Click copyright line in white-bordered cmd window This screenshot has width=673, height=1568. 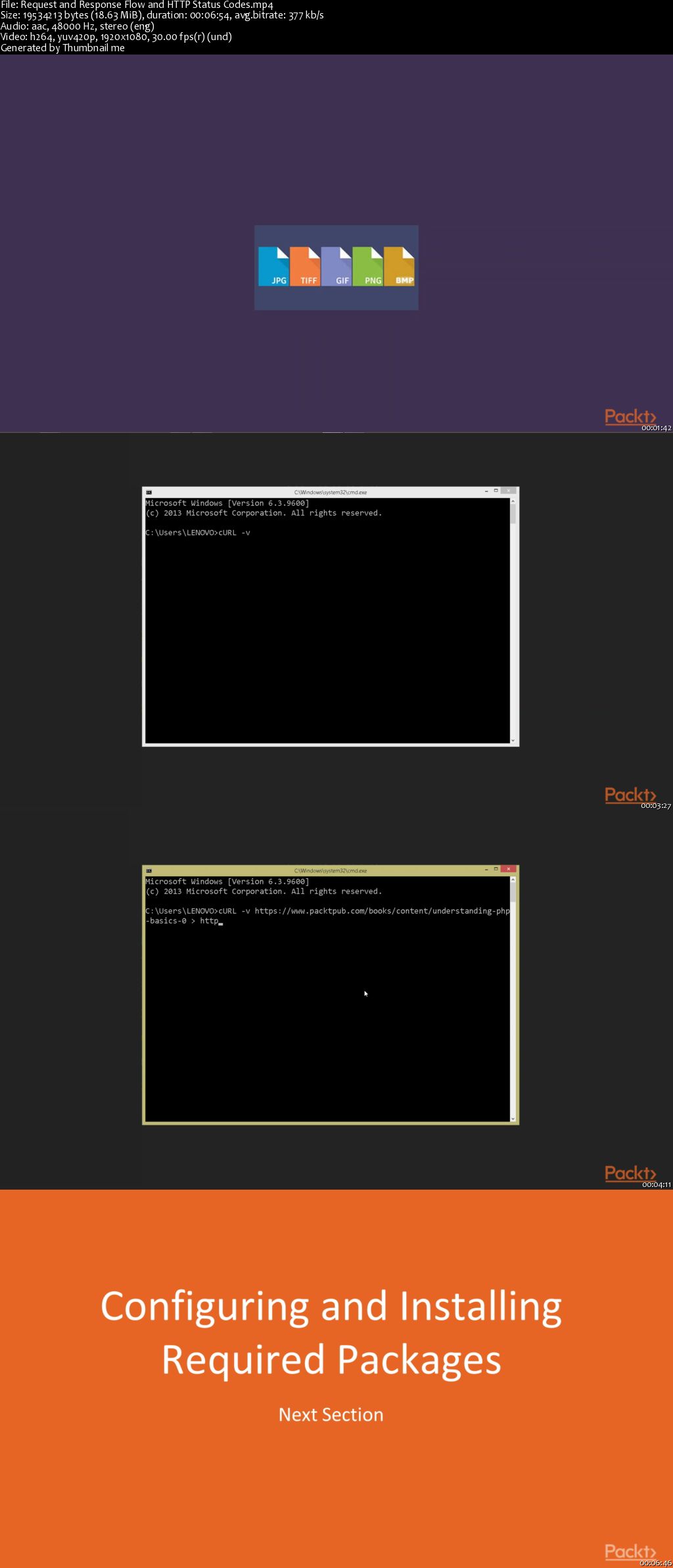[x=264, y=513]
